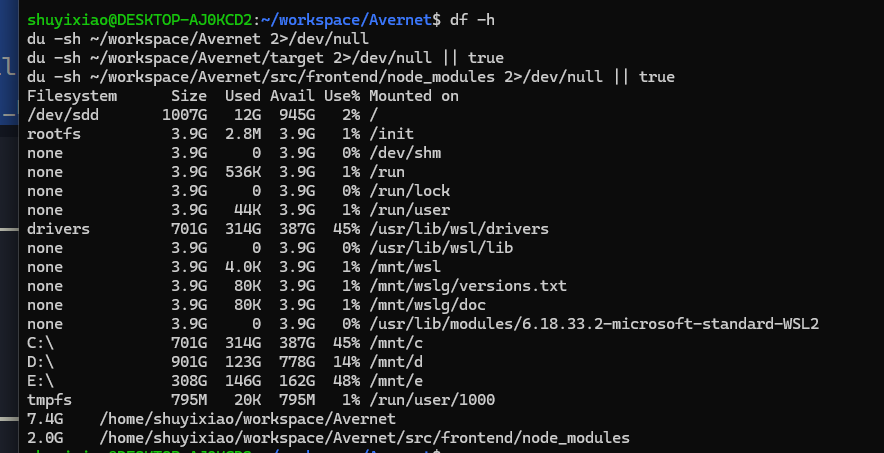This screenshot has width=884, height=453.
Task: Click the rootfs filesystem entry
Action: point(54,134)
